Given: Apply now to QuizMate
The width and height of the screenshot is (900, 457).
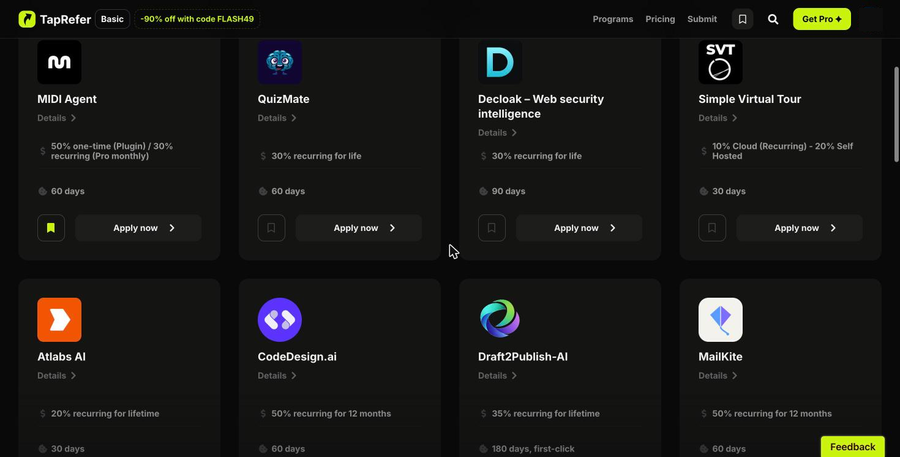Looking at the screenshot, I should click(359, 228).
